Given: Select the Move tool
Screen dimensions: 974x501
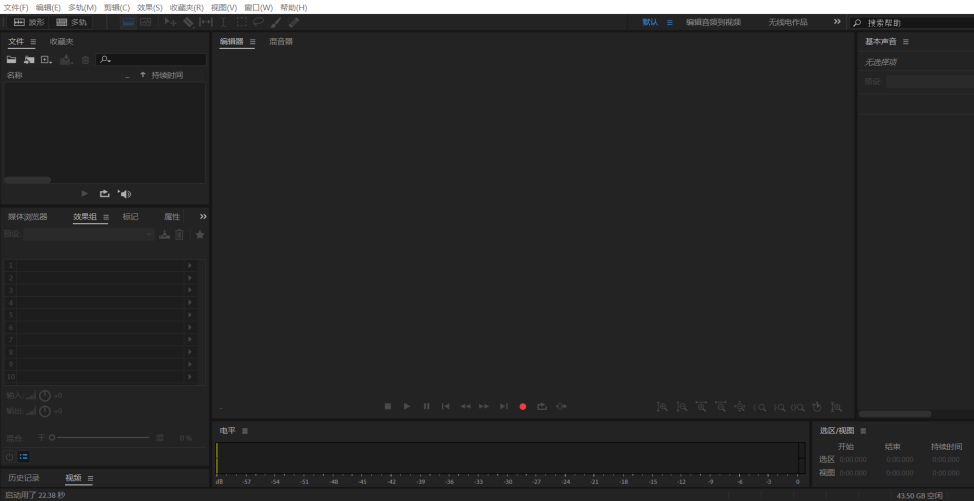Looking at the screenshot, I should (x=170, y=22).
